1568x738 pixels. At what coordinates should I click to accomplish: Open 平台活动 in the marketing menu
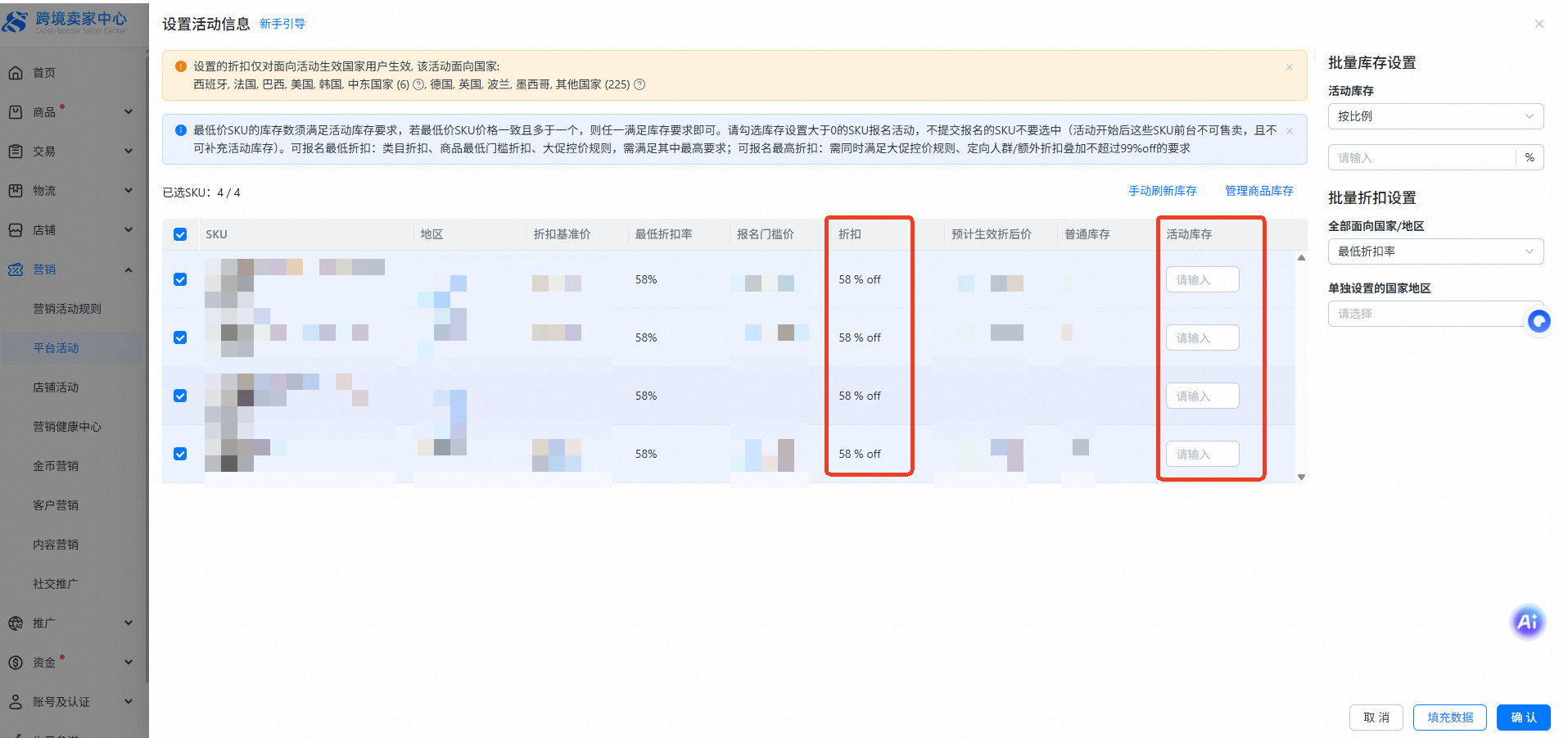tap(56, 348)
